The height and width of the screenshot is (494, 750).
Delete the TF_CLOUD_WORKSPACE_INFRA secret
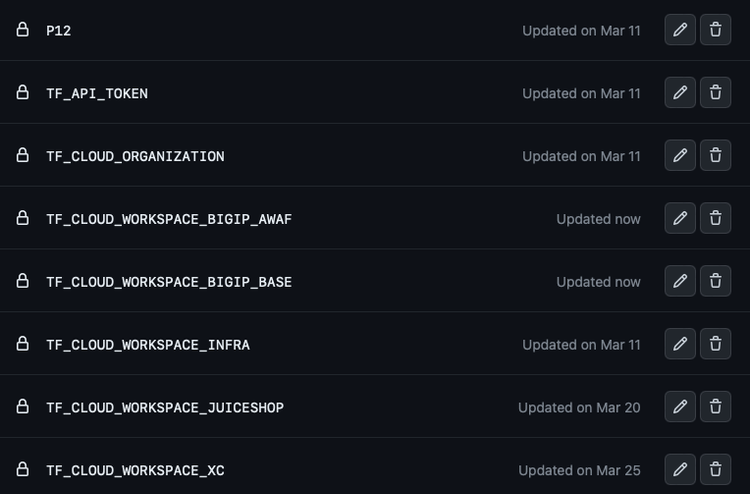coord(715,344)
